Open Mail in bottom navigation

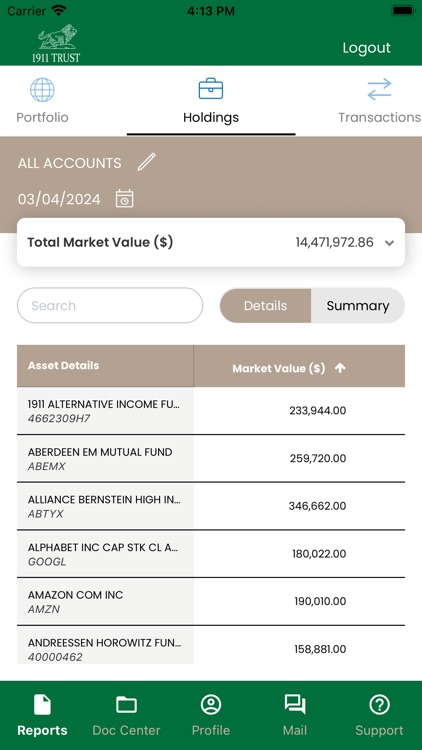click(x=295, y=716)
